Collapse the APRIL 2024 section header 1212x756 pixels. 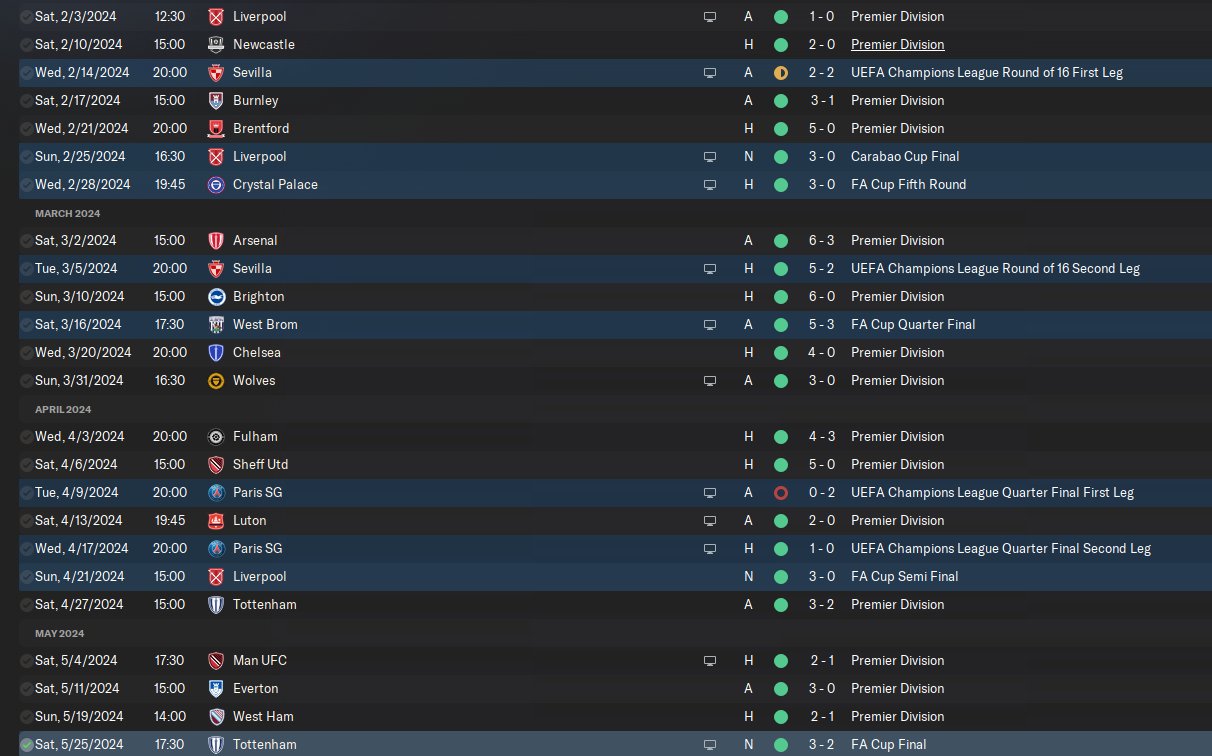pos(64,409)
